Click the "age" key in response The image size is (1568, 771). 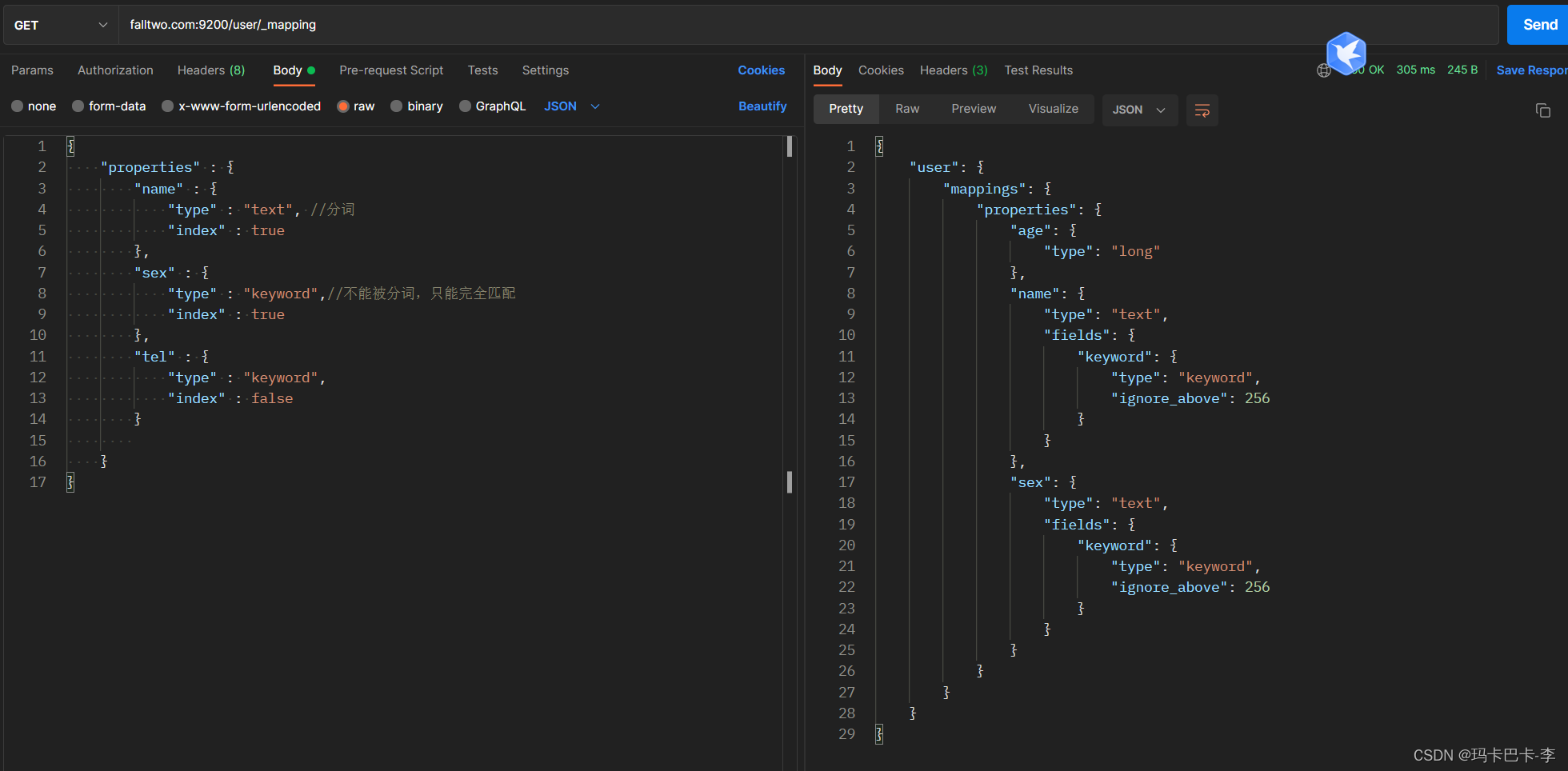click(x=1030, y=230)
